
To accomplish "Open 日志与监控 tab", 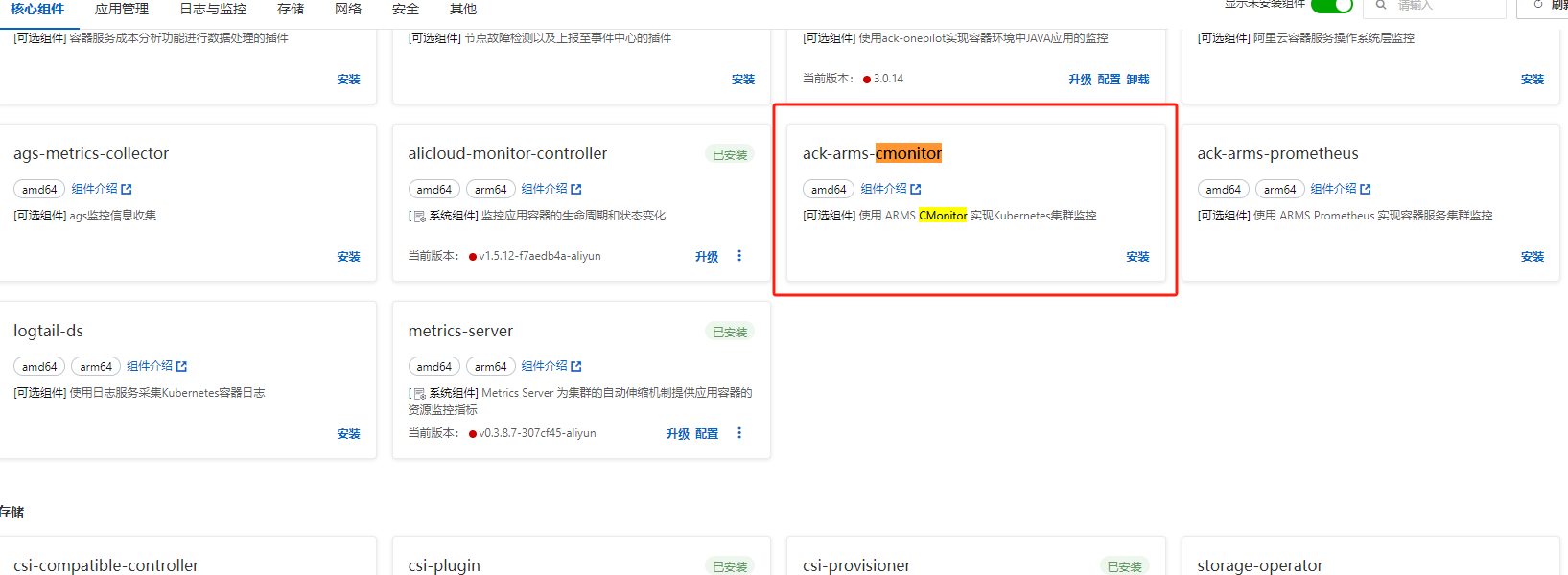I will [x=213, y=9].
